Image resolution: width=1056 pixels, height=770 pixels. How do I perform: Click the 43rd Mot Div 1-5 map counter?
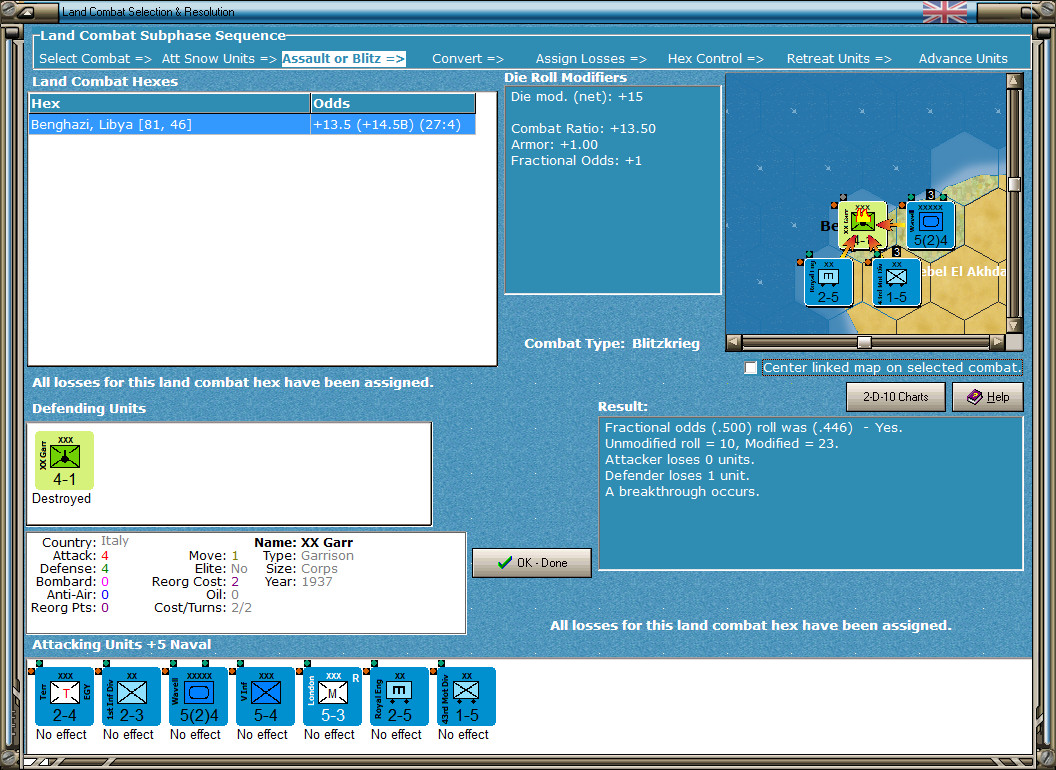(x=896, y=282)
